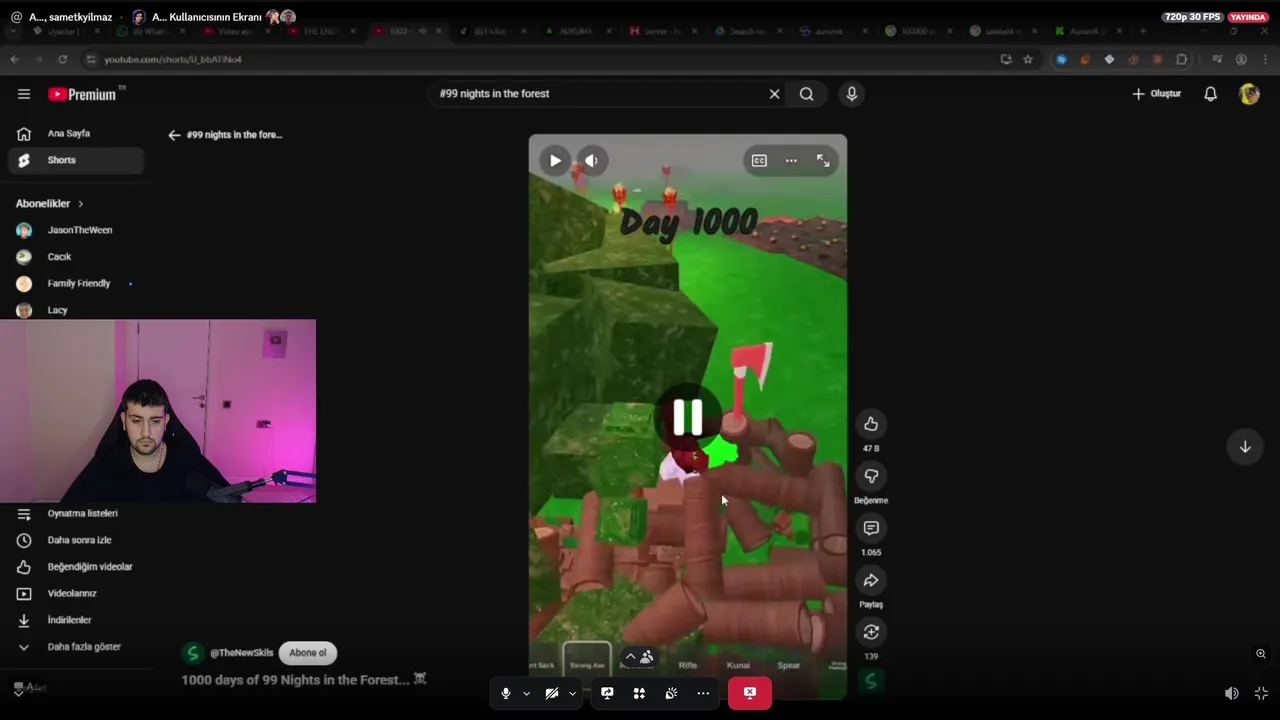Open the Discord soundboard icon

pyautogui.click(x=671, y=693)
